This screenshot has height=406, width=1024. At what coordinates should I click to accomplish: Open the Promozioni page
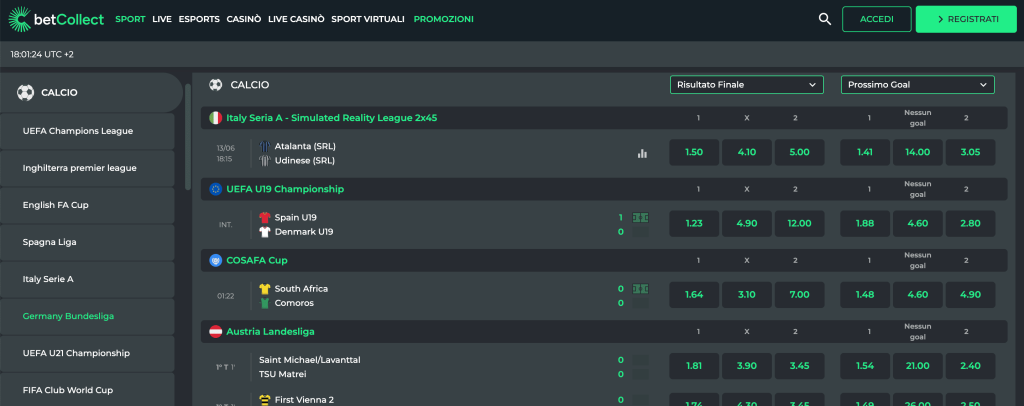click(443, 19)
